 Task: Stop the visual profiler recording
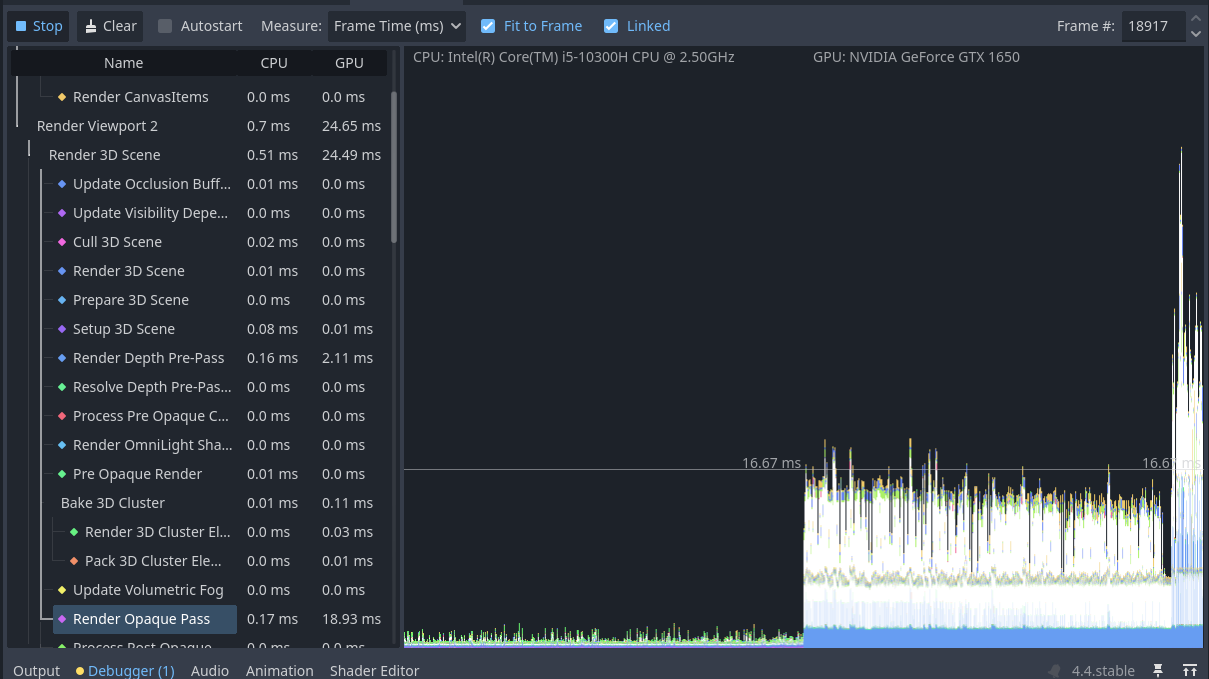click(38, 26)
